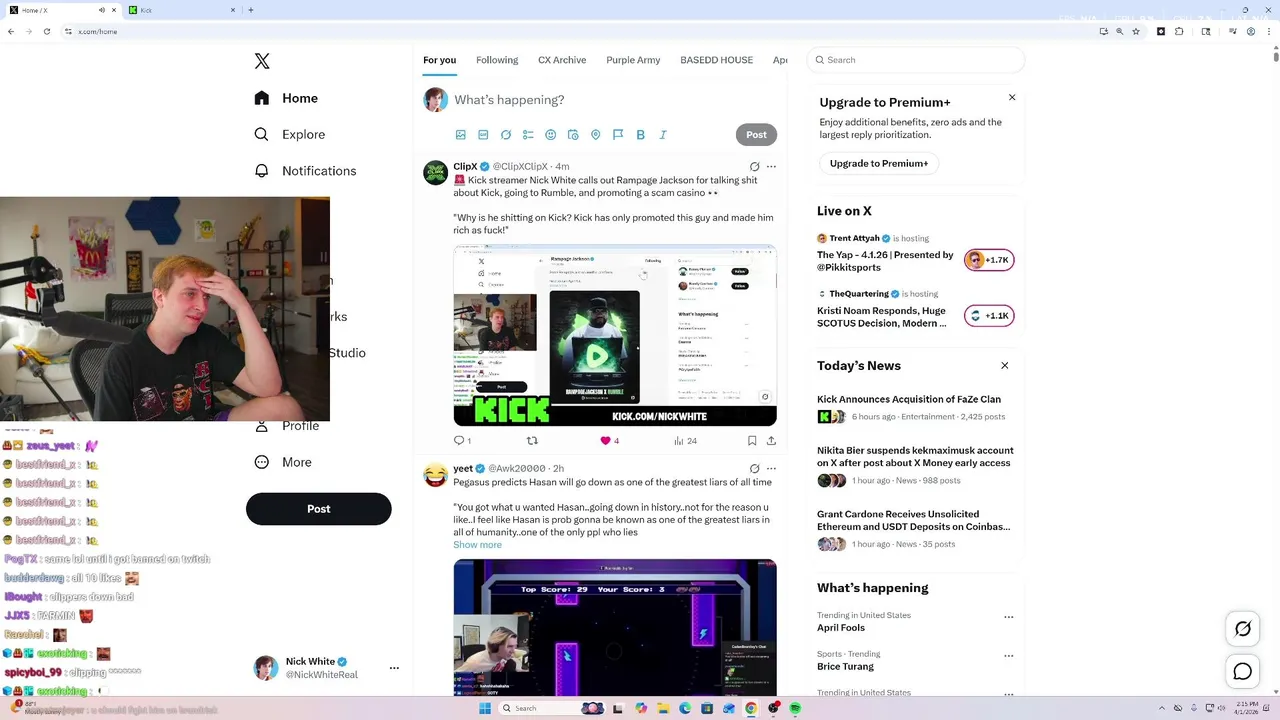The height and width of the screenshot is (720, 1280).
Task: Open Profile in X sidebar
Action: [x=287, y=426]
